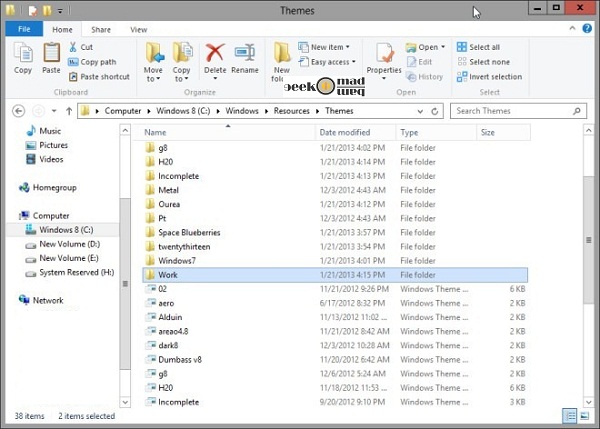Image resolution: width=600 pixels, height=429 pixels.
Task: Click Resources in the address breadcrumb
Action: click(292, 111)
